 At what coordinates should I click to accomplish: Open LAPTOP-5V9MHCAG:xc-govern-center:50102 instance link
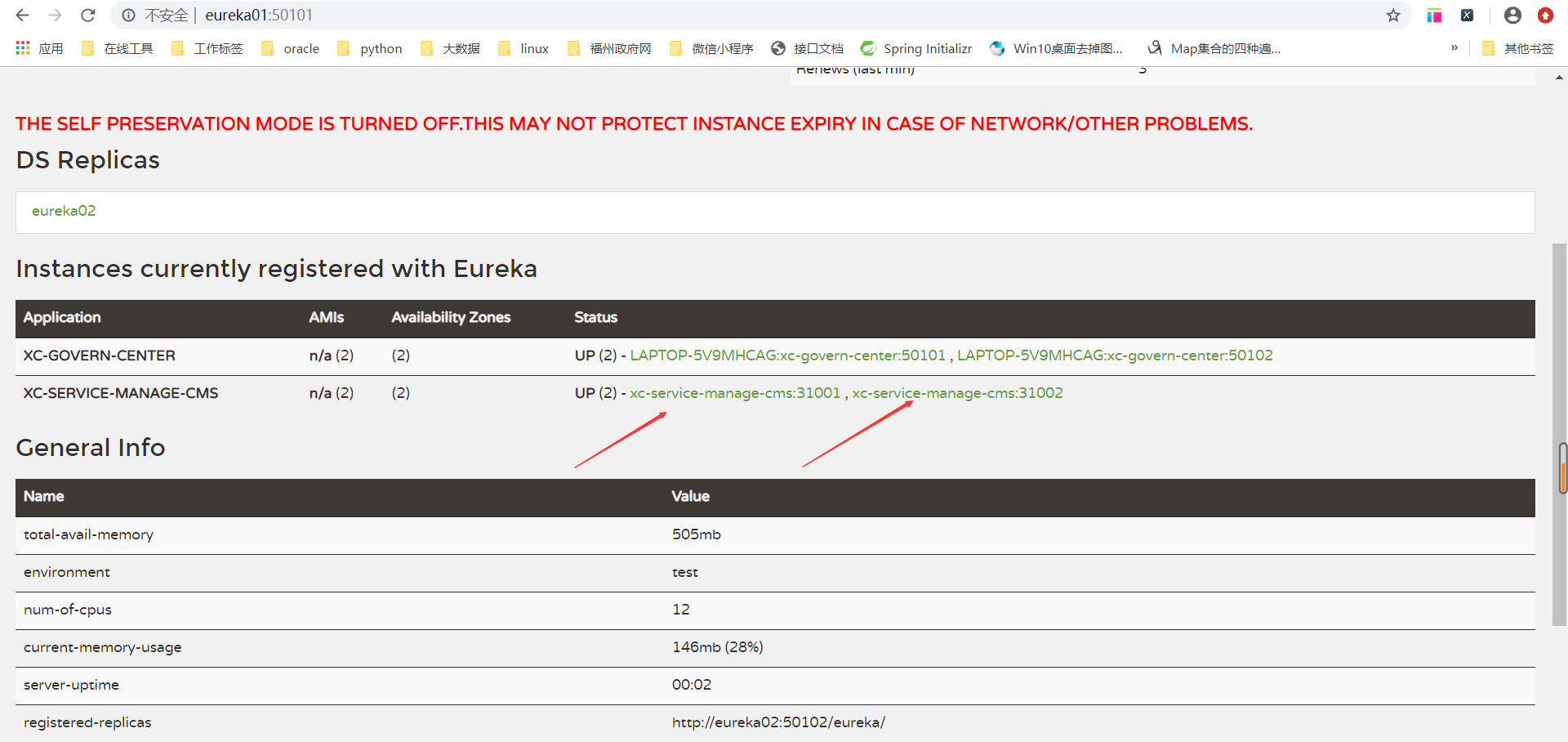(1115, 355)
